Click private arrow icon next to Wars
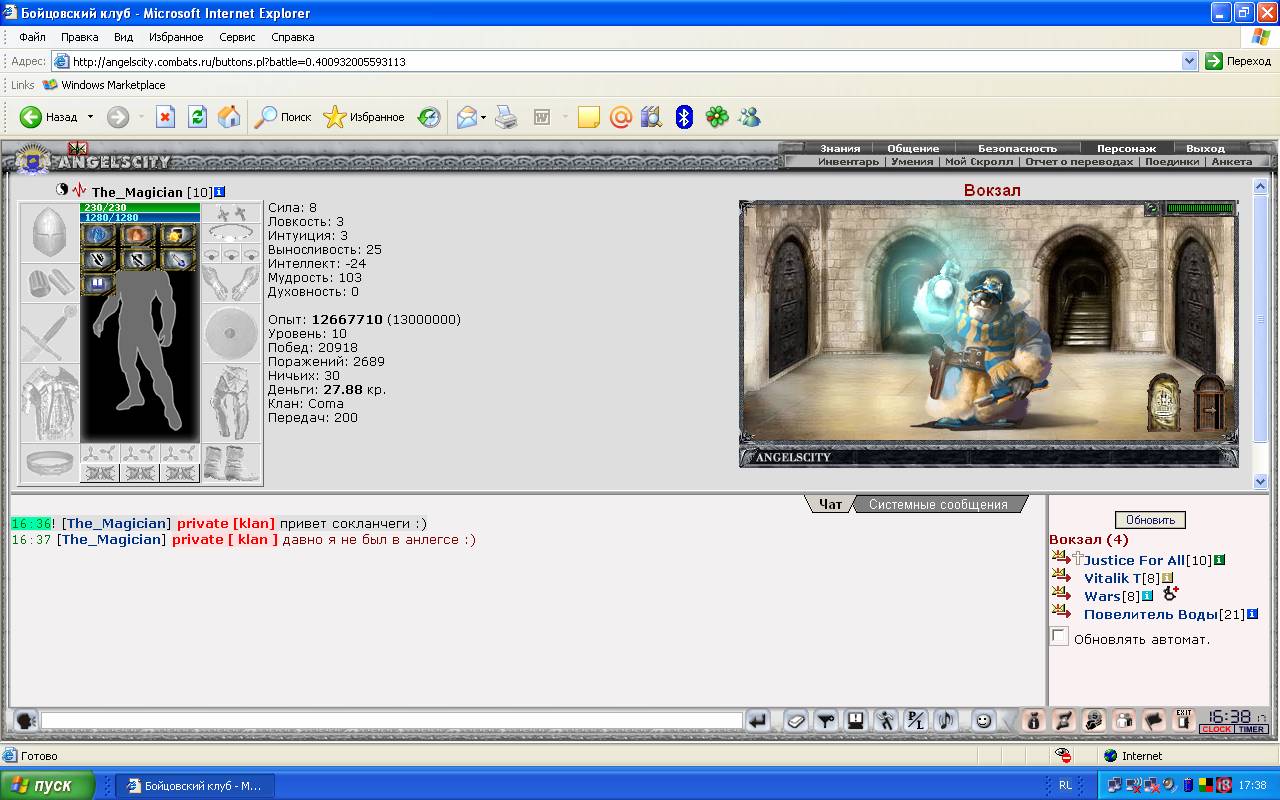1280x800 pixels. click(1061, 595)
